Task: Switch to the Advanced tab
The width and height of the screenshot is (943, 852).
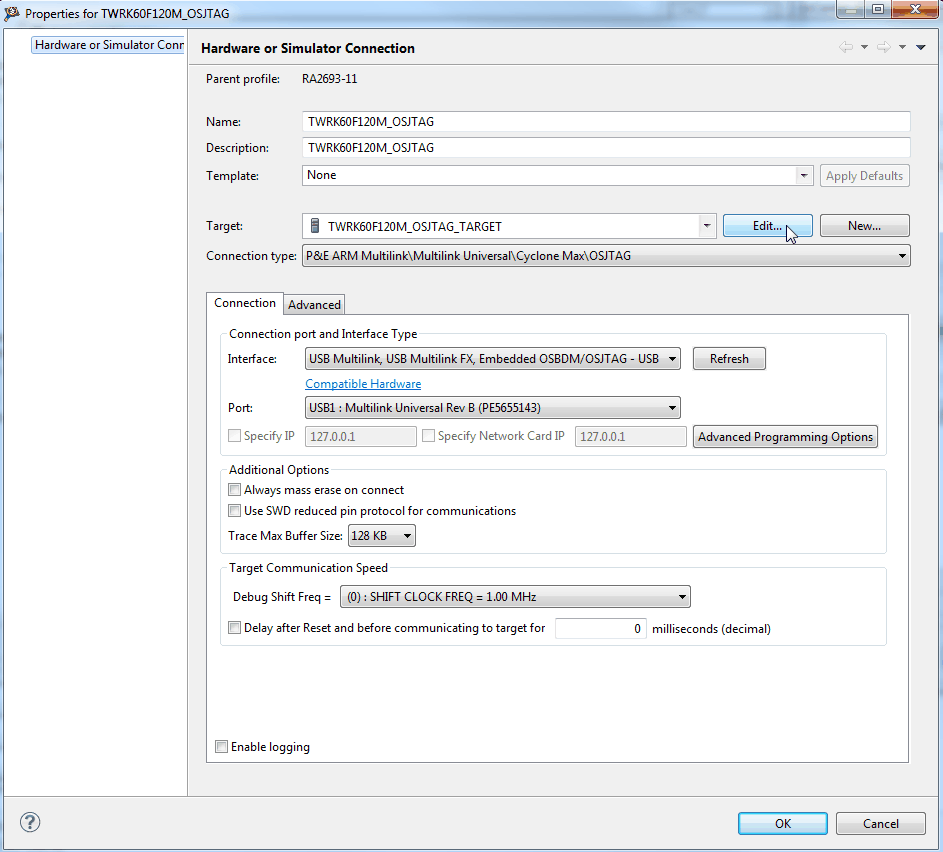Action: [x=314, y=305]
